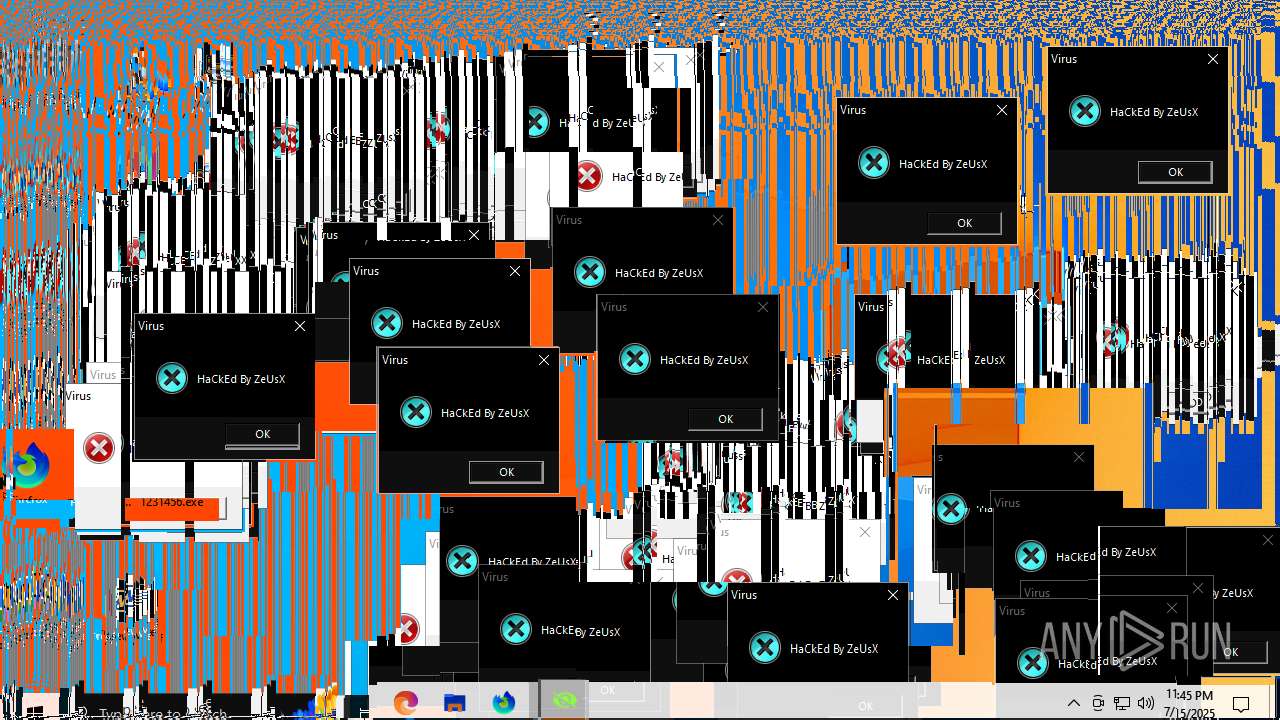Screen dimensions: 1280x720
Task: Open File Explorer from the taskbar
Action: click(455, 702)
